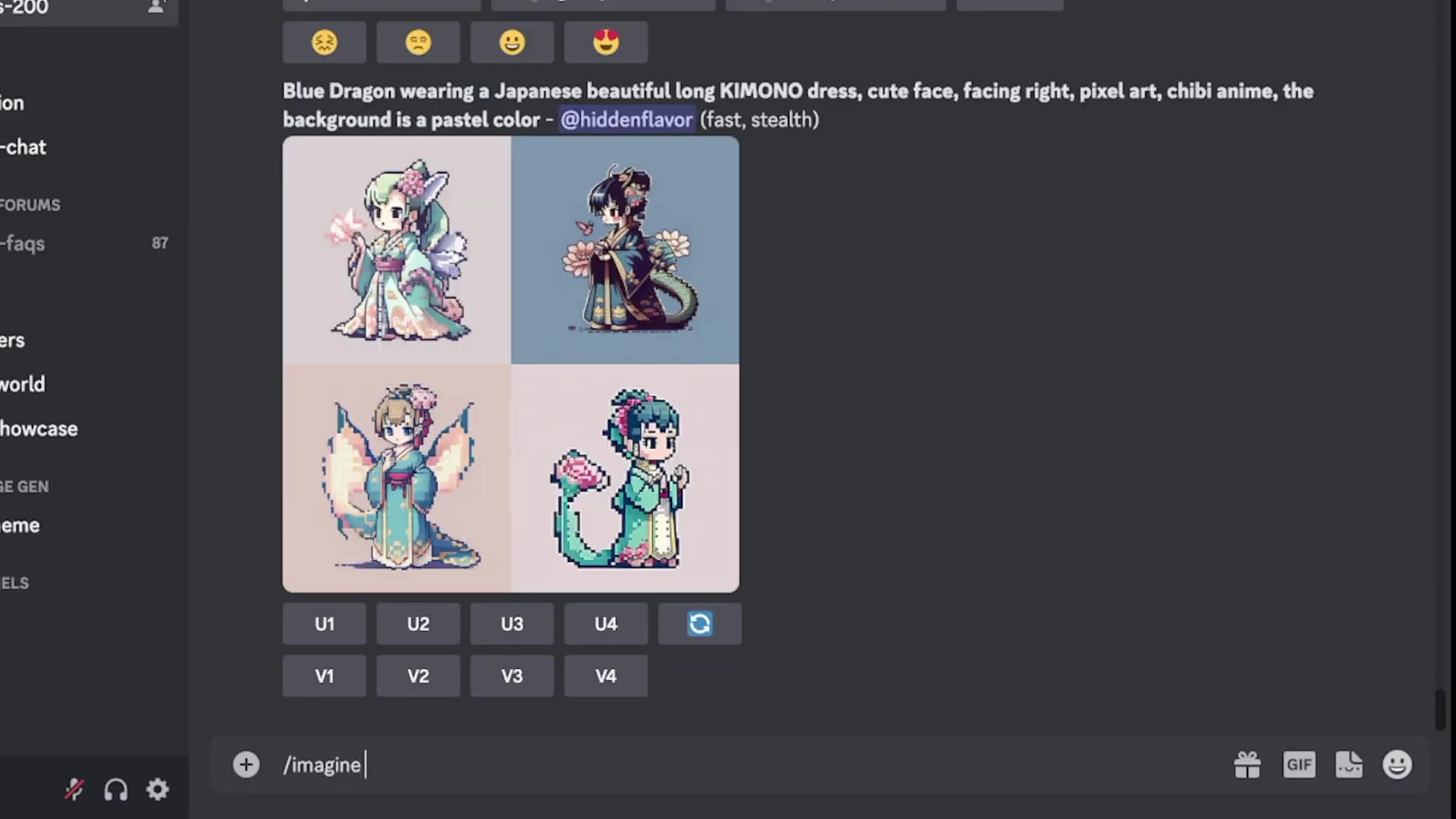
Task: Click the chat scrollbar thumb
Action: [x=1441, y=709]
